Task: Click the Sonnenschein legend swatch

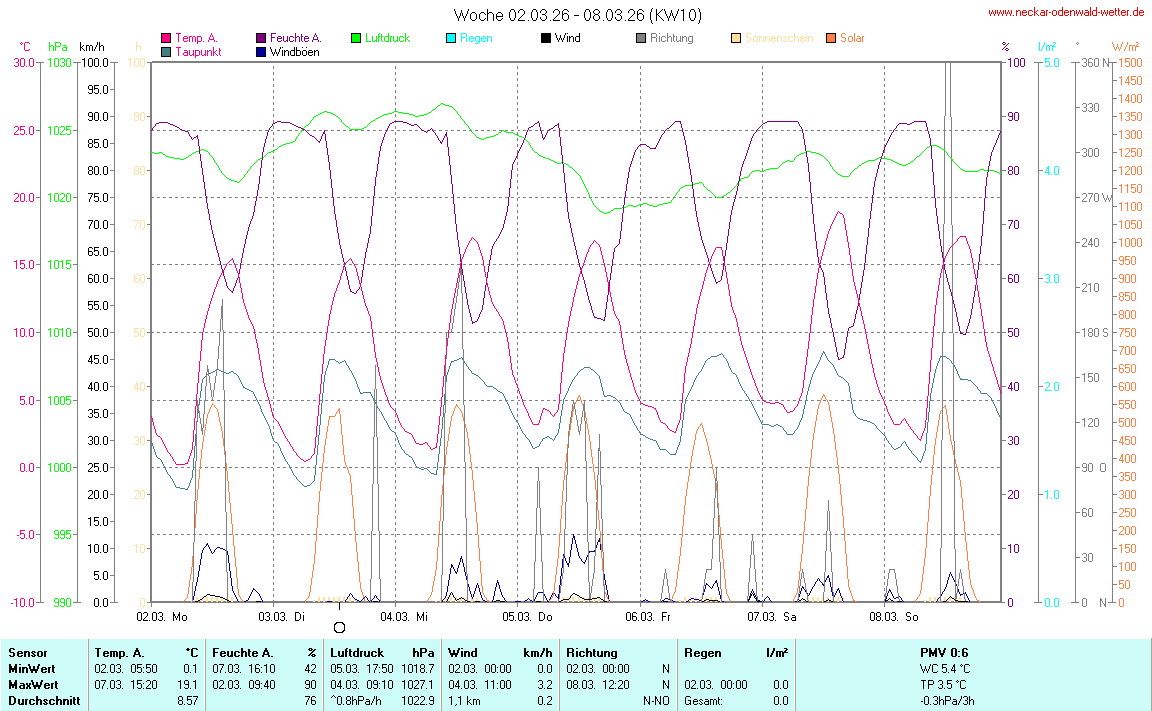Action: coord(736,39)
